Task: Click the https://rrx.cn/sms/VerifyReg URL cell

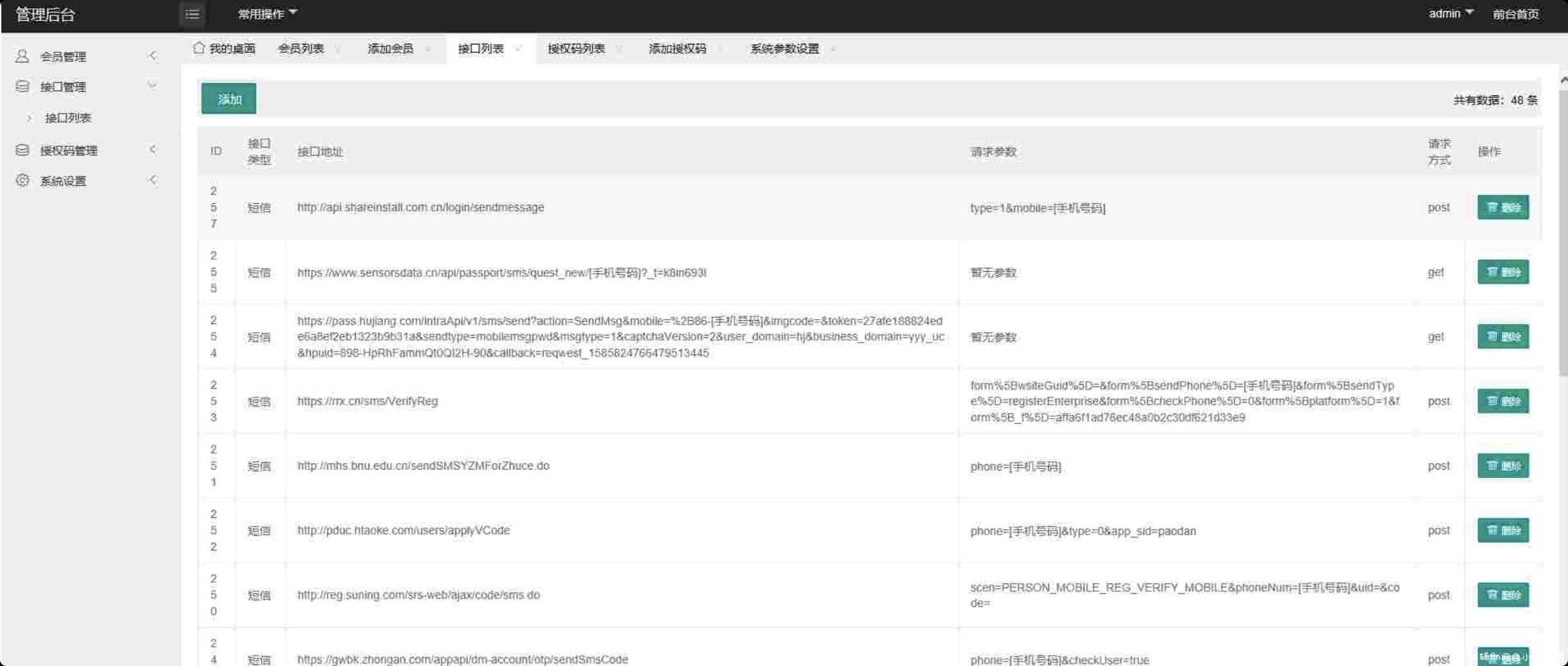Action: (x=367, y=401)
